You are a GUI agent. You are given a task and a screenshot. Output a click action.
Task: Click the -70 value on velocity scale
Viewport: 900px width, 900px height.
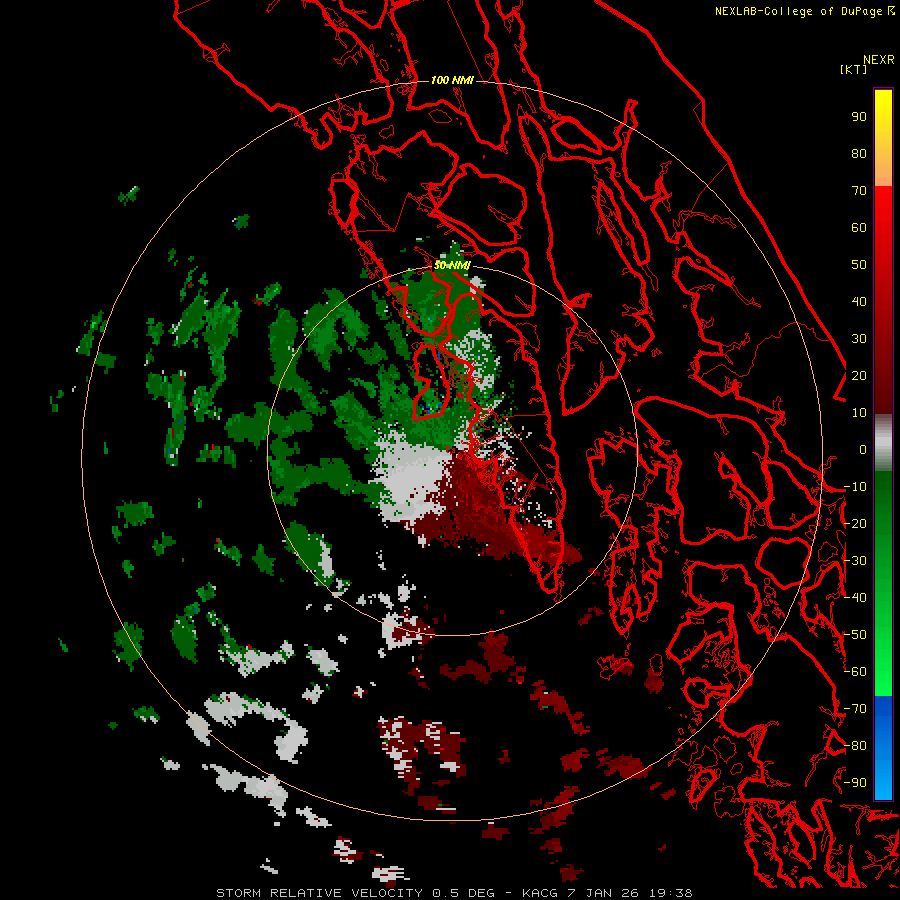[x=855, y=709]
